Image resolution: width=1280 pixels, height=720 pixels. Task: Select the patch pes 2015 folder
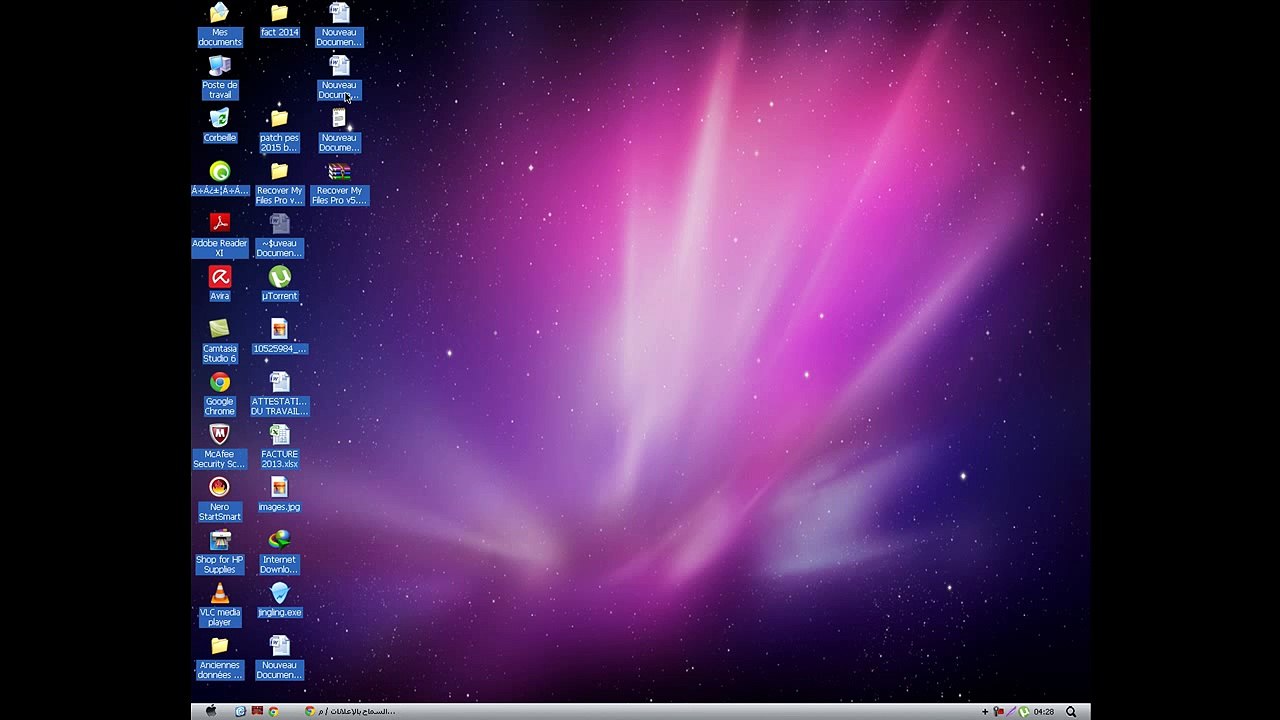[279, 131]
